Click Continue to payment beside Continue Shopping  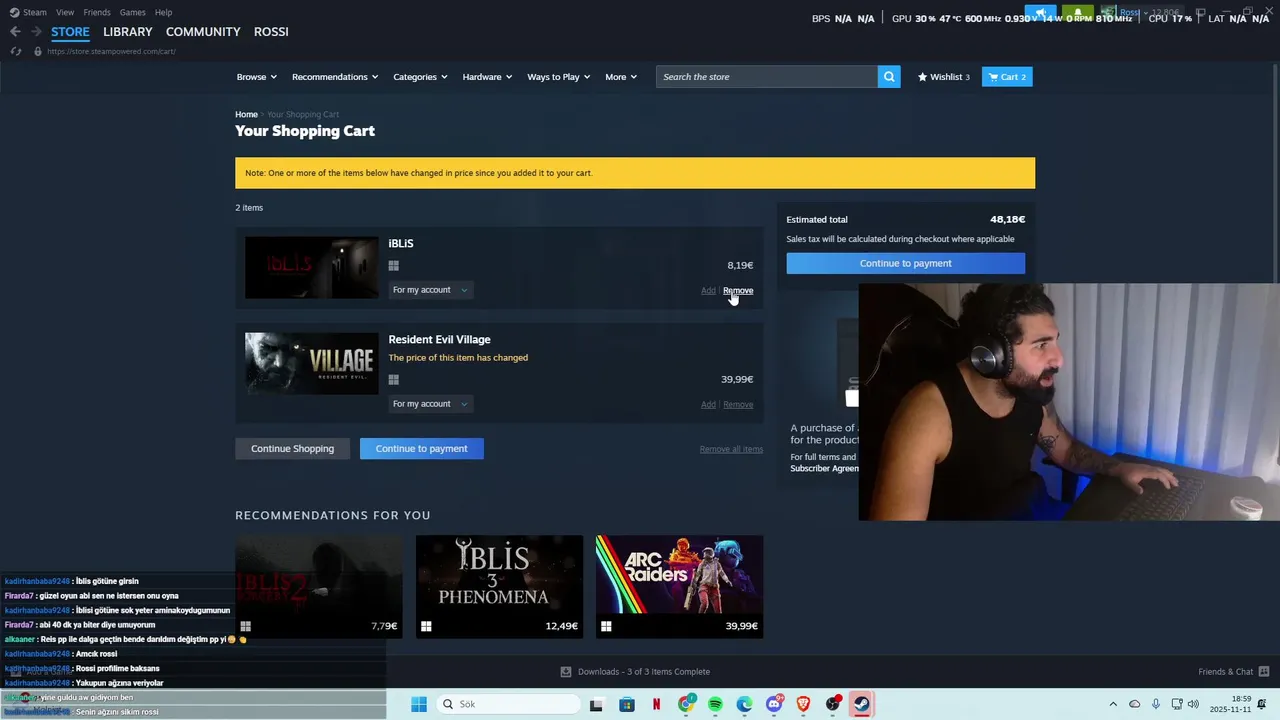(x=421, y=449)
